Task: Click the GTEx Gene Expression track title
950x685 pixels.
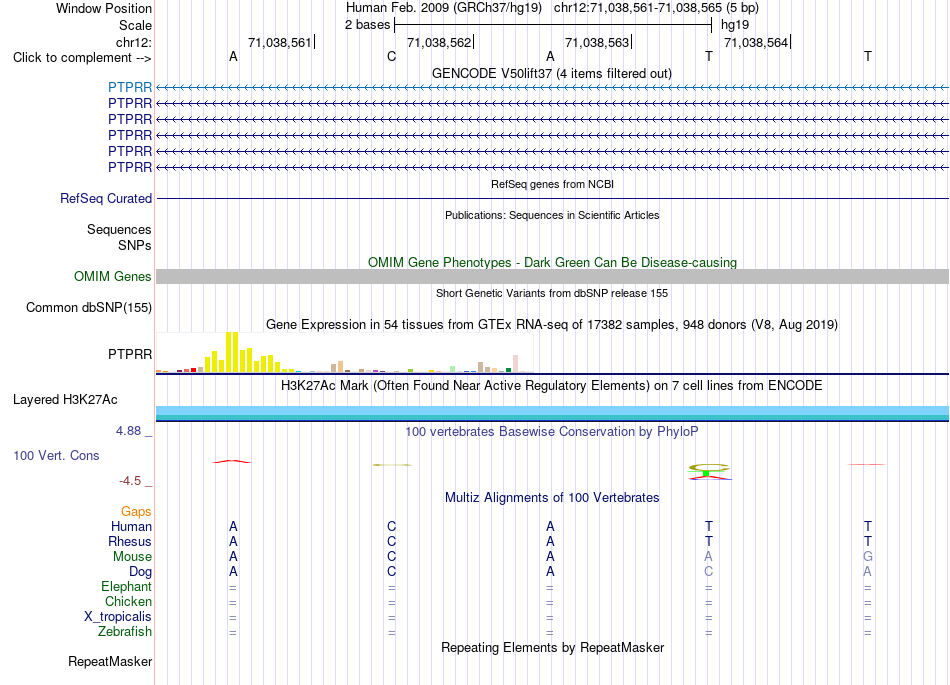Action: pos(552,325)
